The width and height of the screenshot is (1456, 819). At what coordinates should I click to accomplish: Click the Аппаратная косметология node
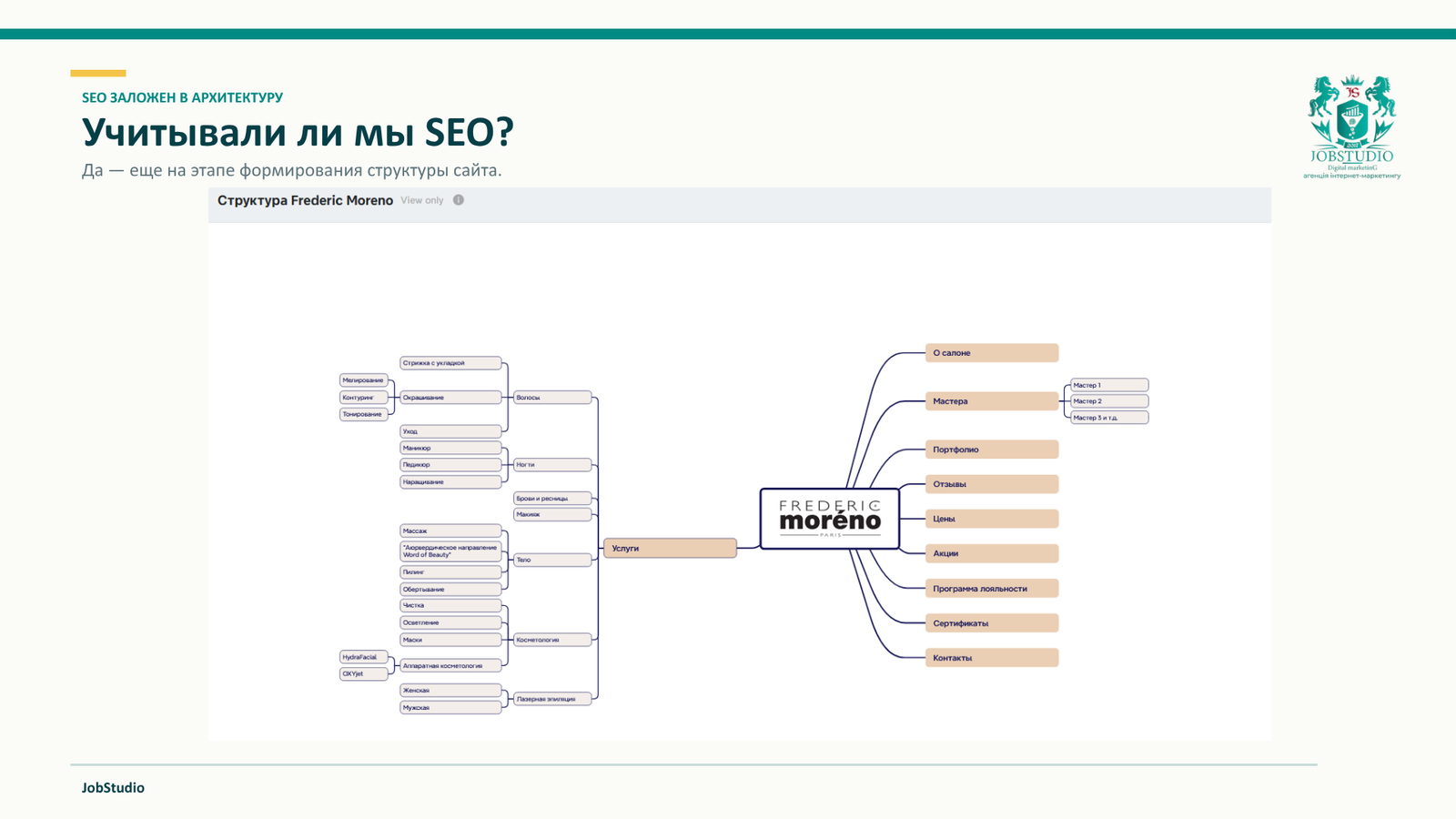tap(450, 666)
